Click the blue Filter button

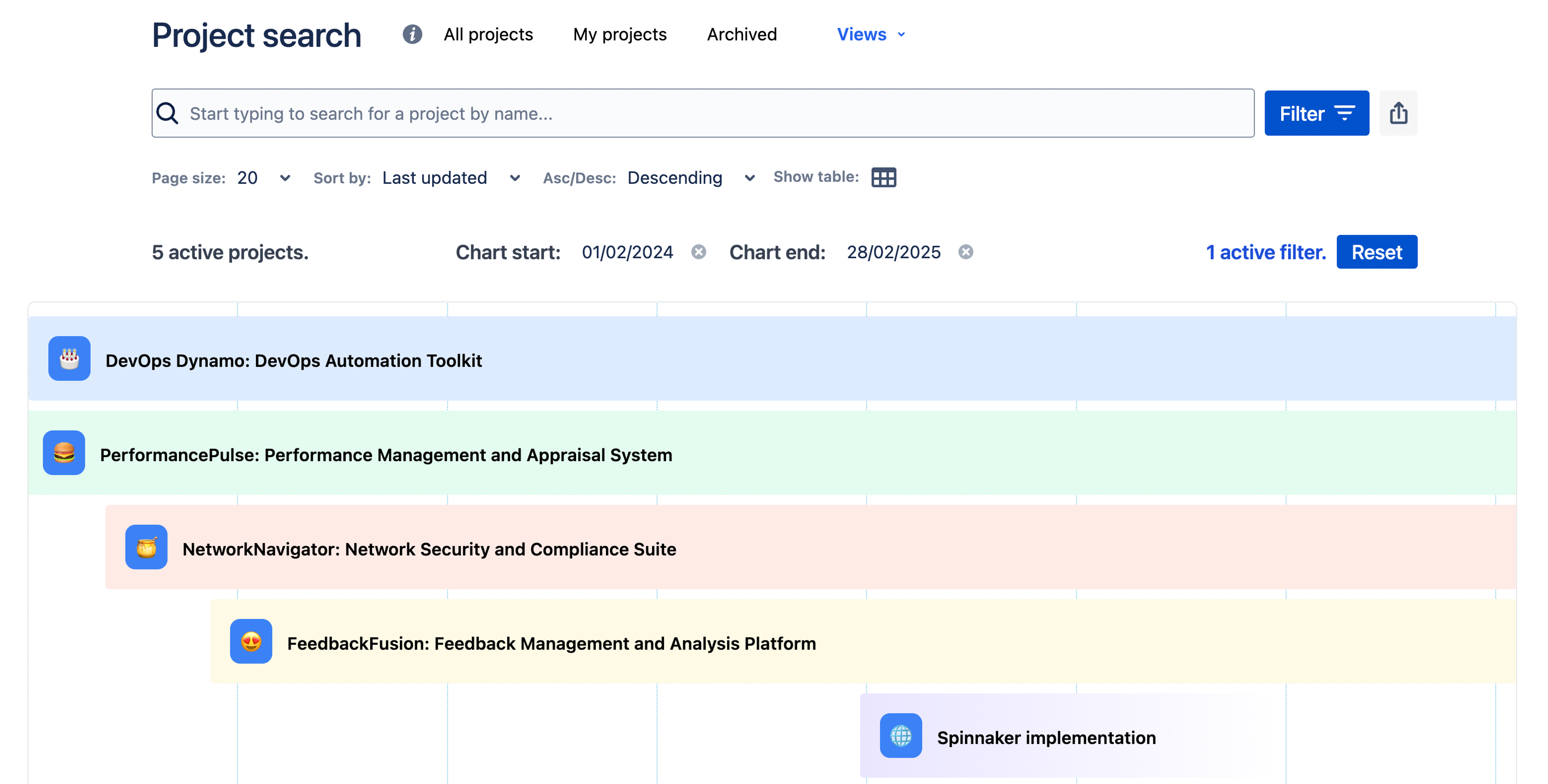point(1316,113)
